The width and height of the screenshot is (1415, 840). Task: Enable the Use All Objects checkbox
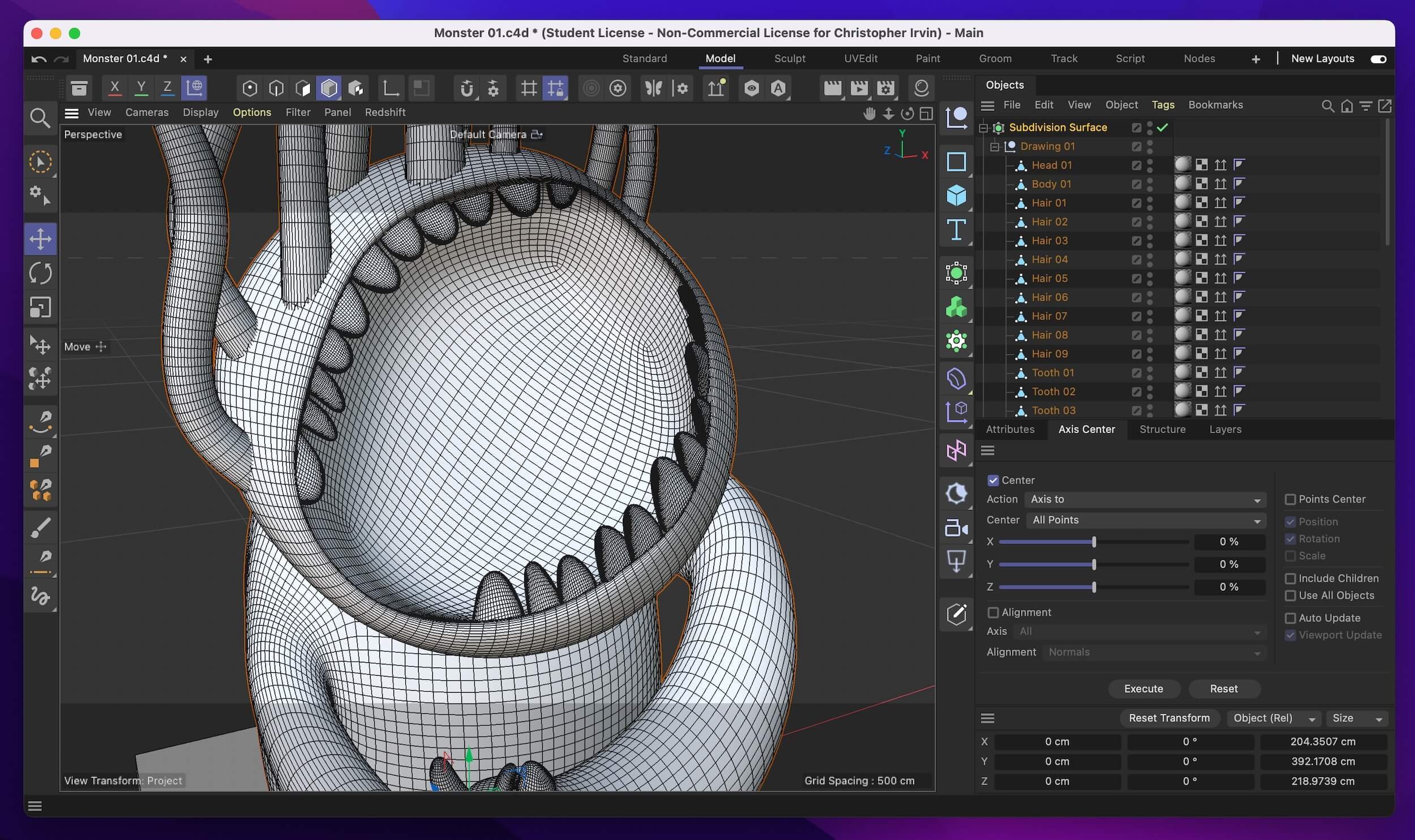(x=1290, y=595)
